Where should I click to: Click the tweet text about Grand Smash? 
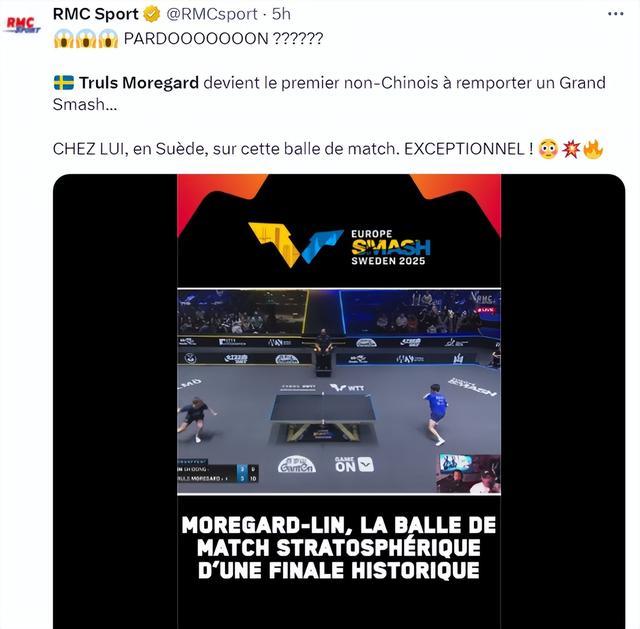329,93
